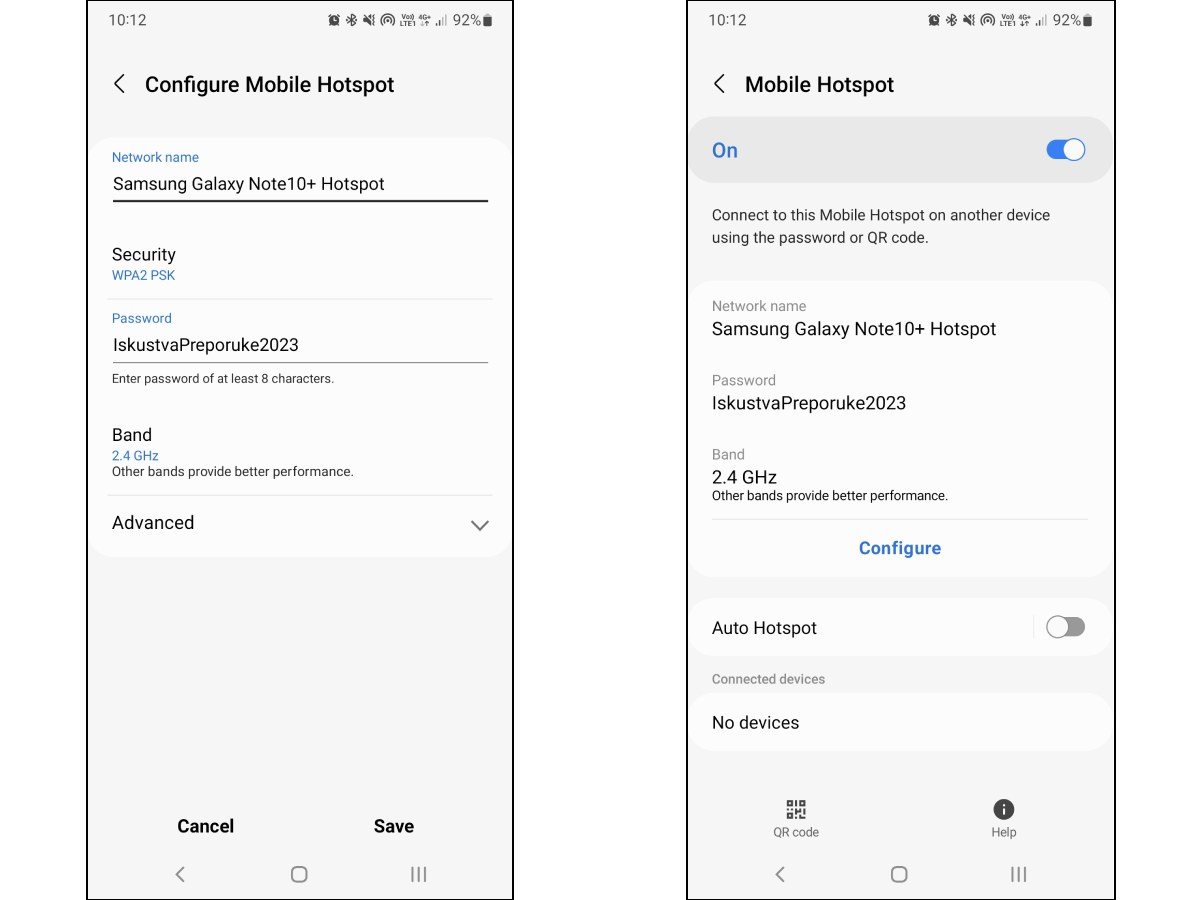
Task: Tap home button on Configure screen
Action: (x=299, y=874)
